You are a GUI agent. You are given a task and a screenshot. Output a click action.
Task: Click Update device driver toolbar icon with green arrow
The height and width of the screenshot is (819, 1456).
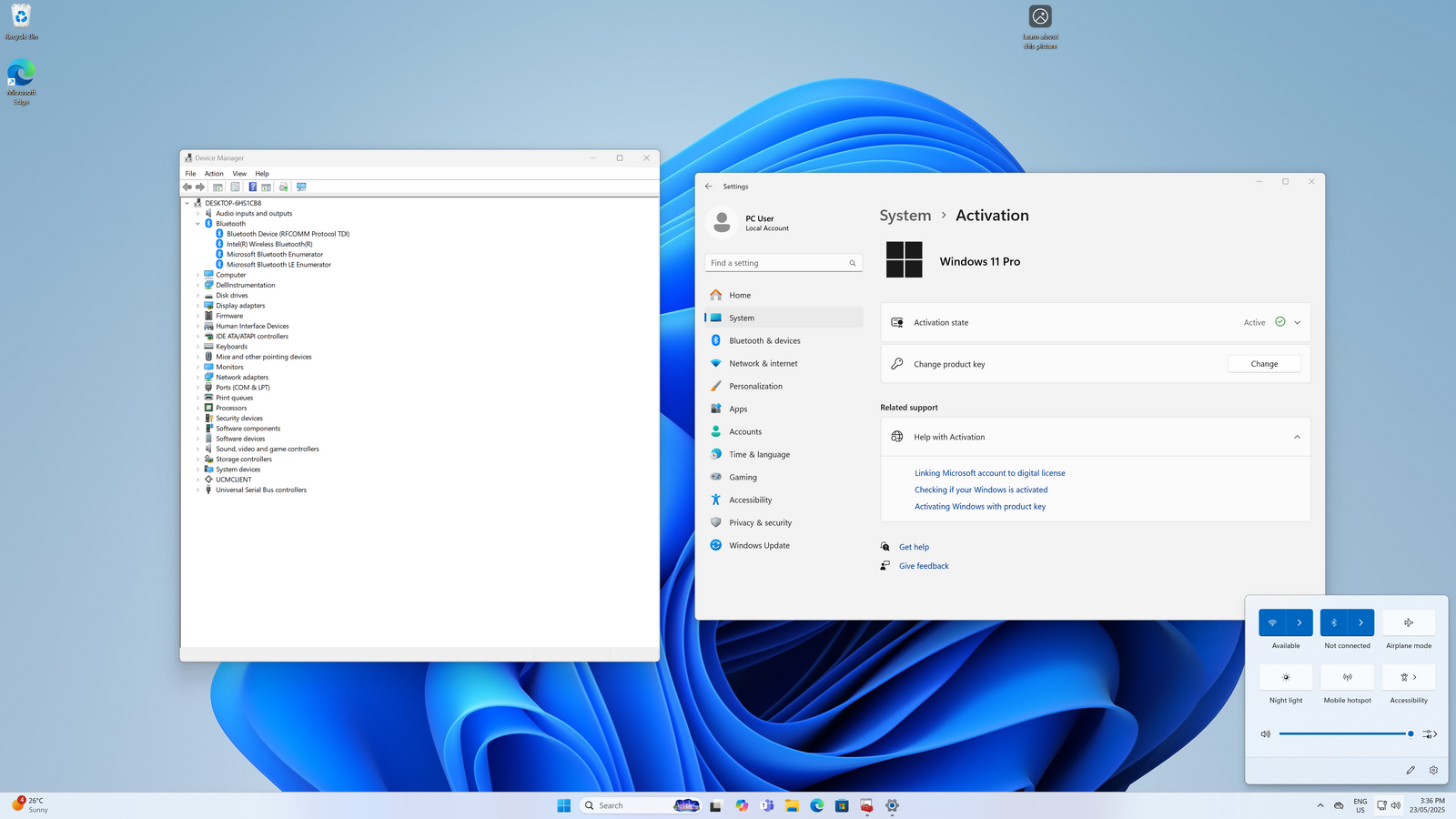pos(283,187)
